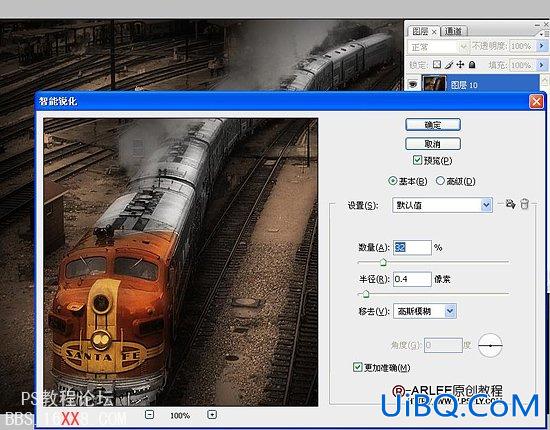Close the 智能锐化 dialog
Screen dimensions: 550x430
[536, 102]
